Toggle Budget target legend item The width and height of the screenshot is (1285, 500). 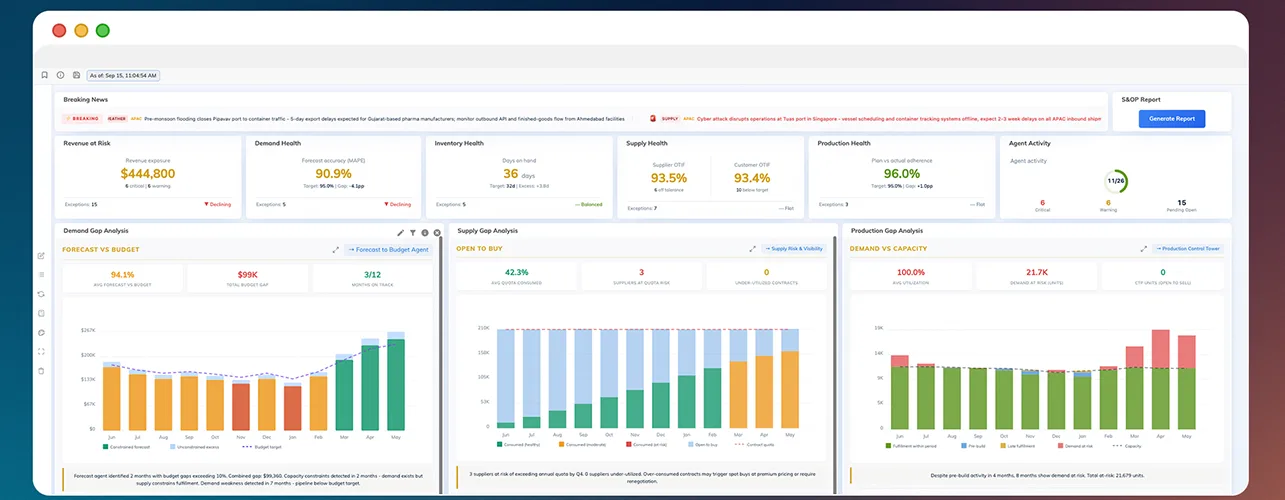[264, 447]
